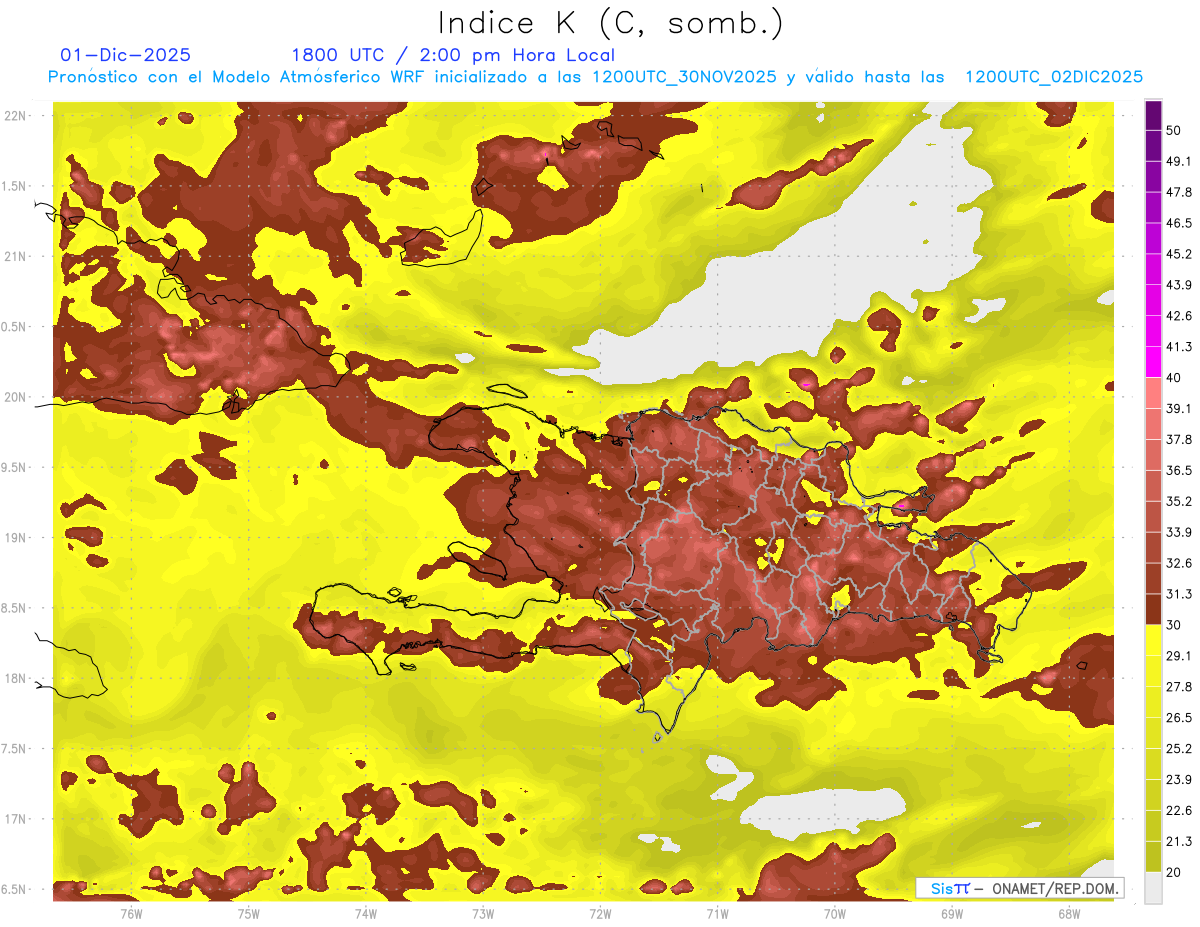
Task: Select the 01-Dic-2025 date label
Action: point(125,55)
